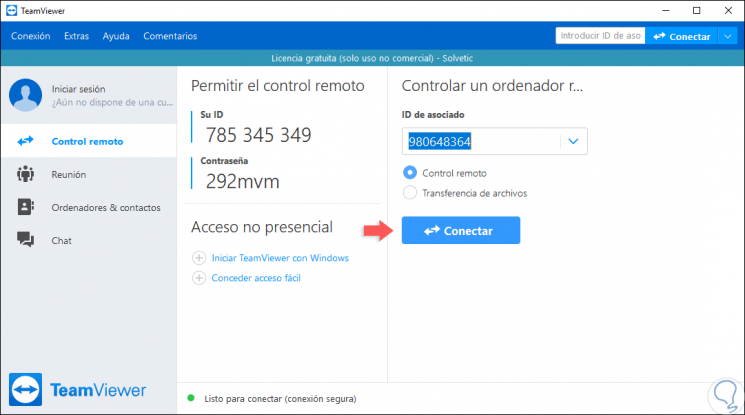Select the Control remoto radio button
Screen dimensions: 745x415
click(x=410, y=173)
